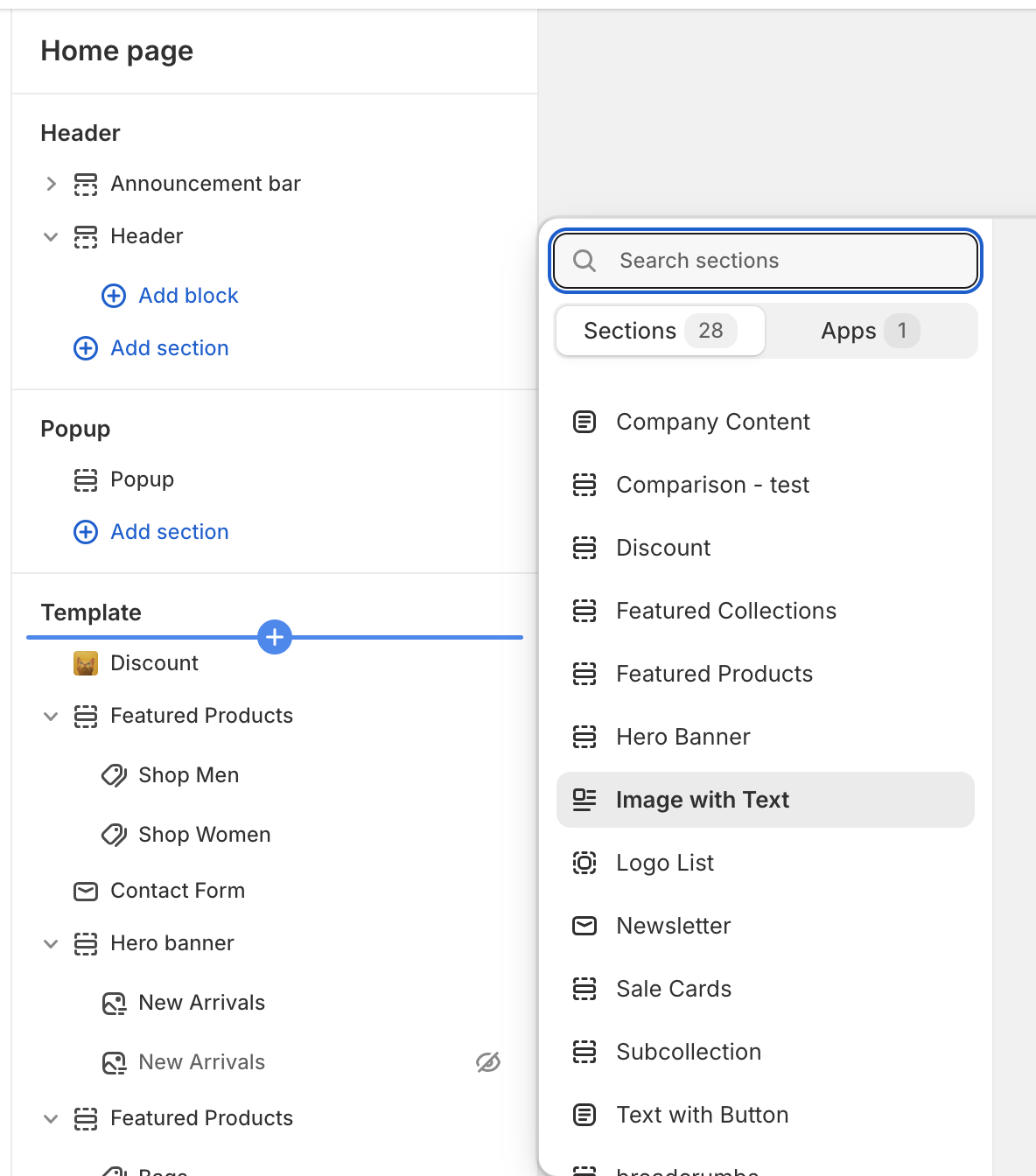Click the Hero Banner icon in picker
The width and height of the screenshot is (1036, 1176).
[x=584, y=737]
